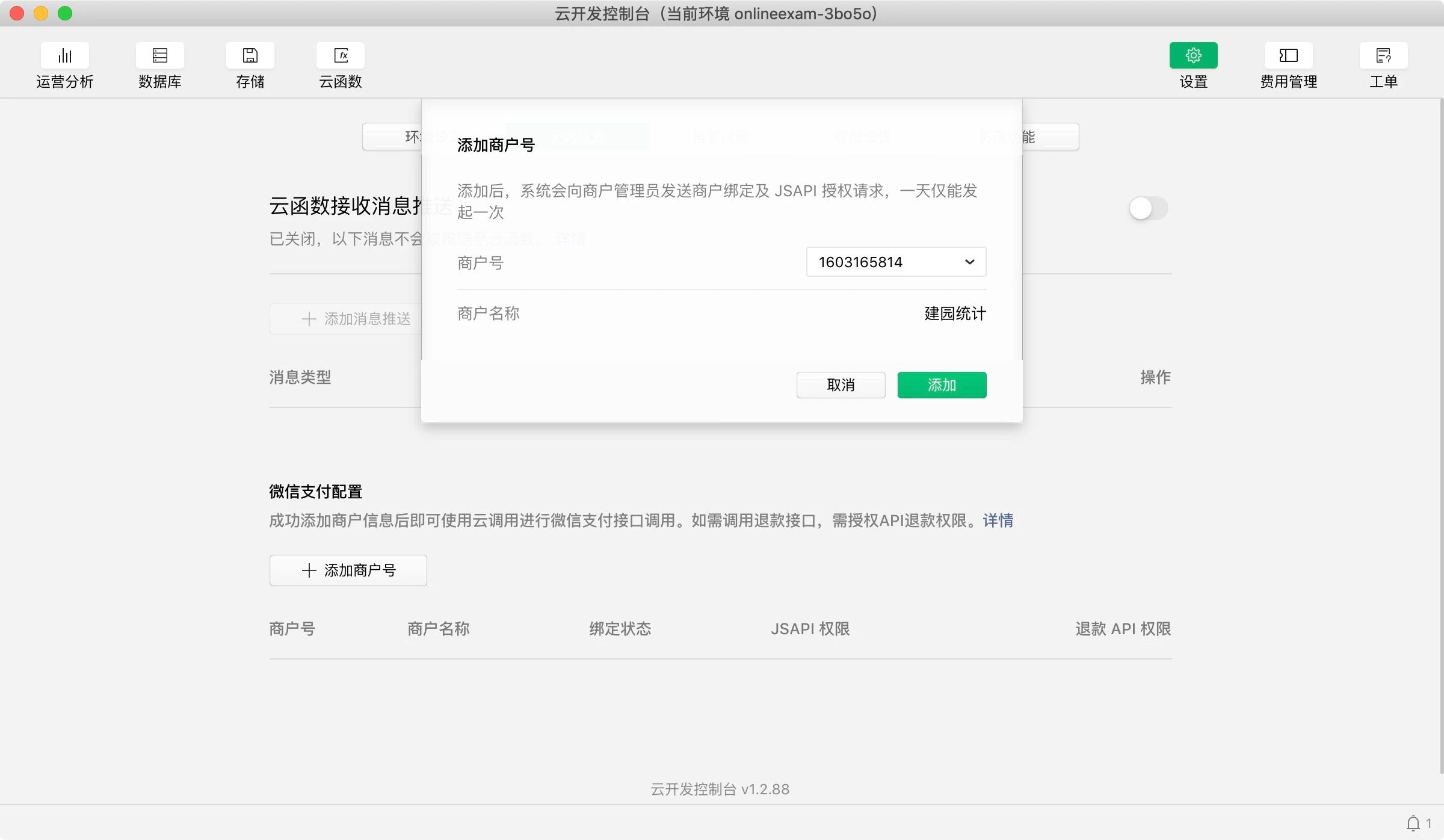The width and height of the screenshot is (1444, 840).
Task: Click the 取消 button in the dialog
Action: [x=841, y=385]
